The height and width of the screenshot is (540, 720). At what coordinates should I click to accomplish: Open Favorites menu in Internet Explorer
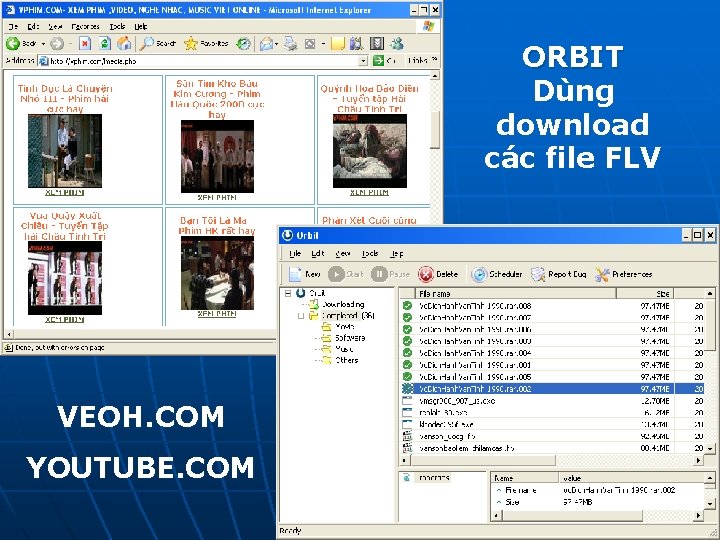click(85, 27)
